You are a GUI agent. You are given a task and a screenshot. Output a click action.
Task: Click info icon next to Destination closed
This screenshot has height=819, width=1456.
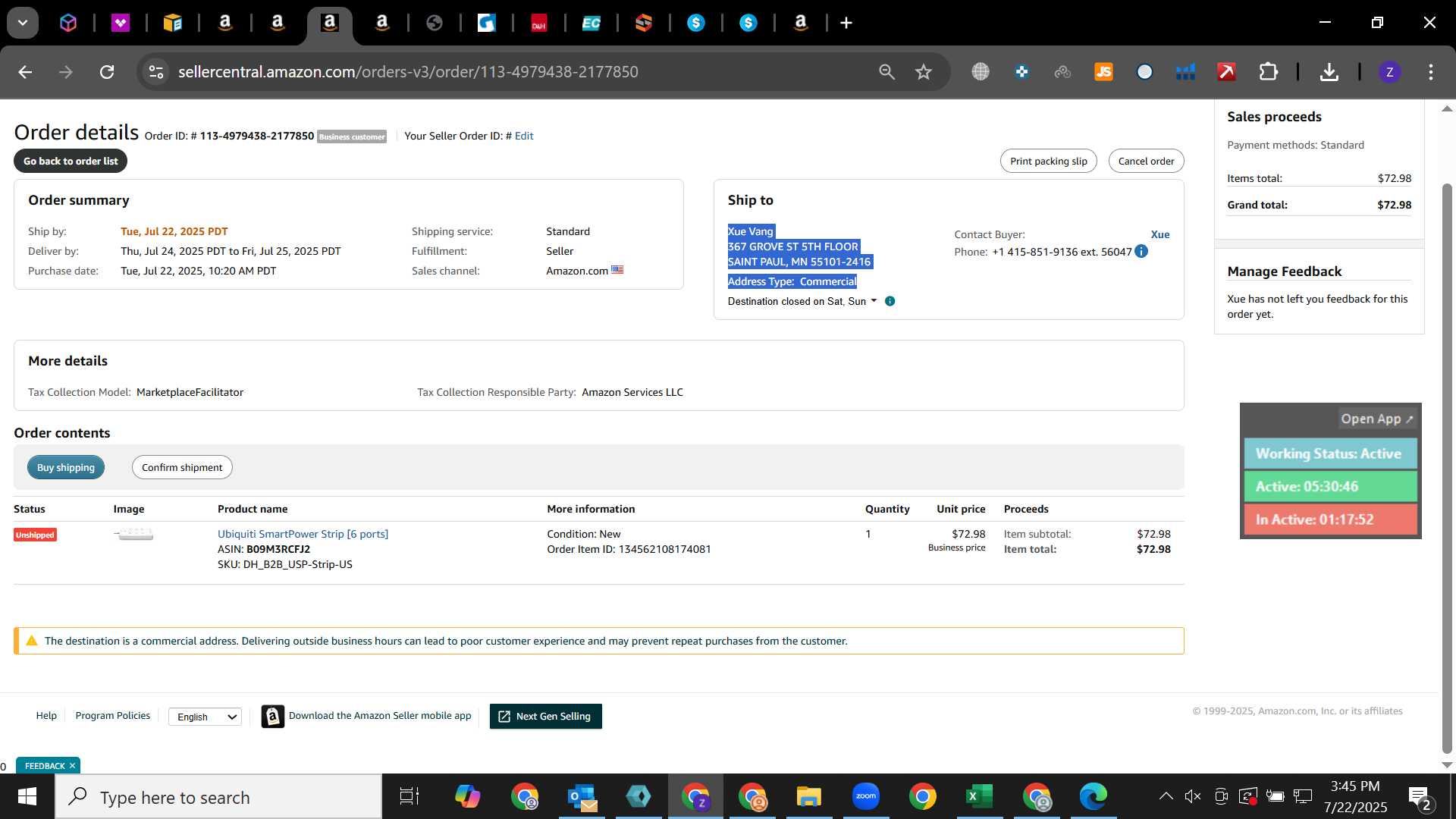point(890,301)
